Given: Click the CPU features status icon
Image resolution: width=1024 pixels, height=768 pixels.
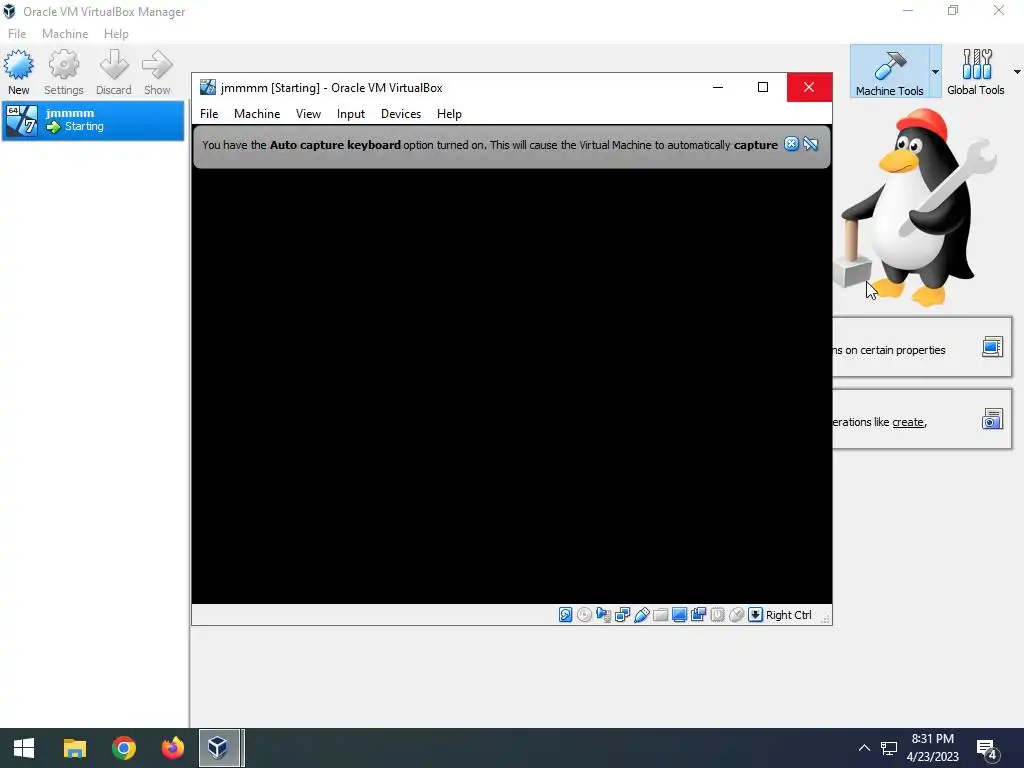Looking at the screenshot, I should [717, 615].
